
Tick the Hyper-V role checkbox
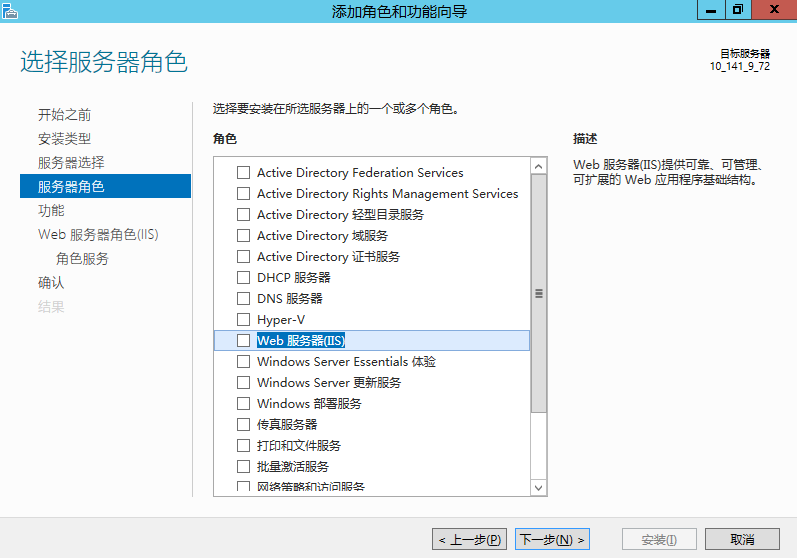pyautogui.click(x=243, y=320)
